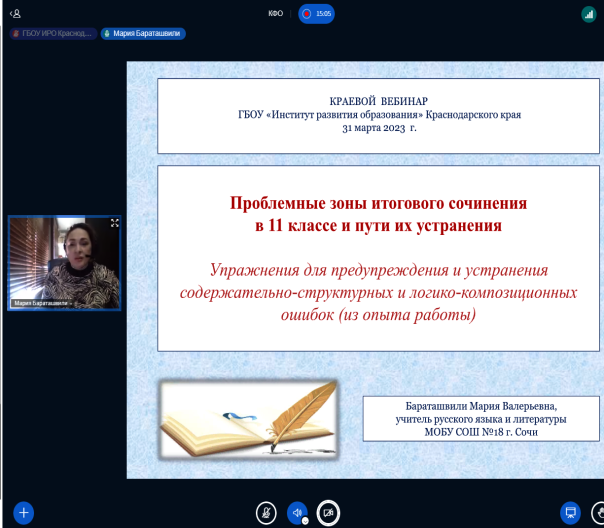Screen dimensions: 604x528
Task: Toggle the disabled webcam button
Action: point(328,512)
